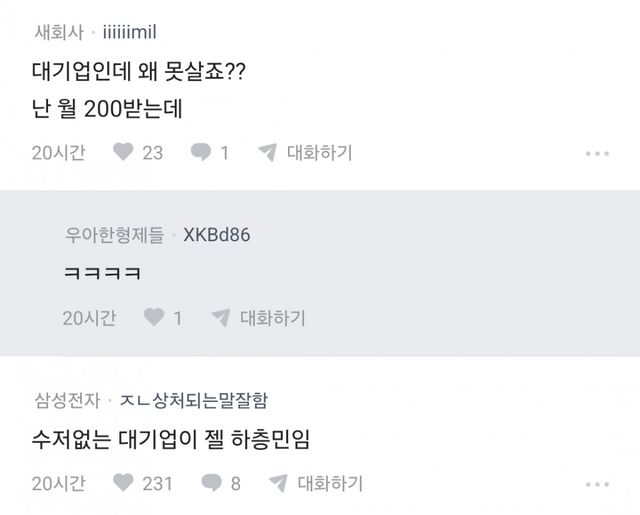Tap paper plane icon on XKBd86 reply

coord(221,317)
